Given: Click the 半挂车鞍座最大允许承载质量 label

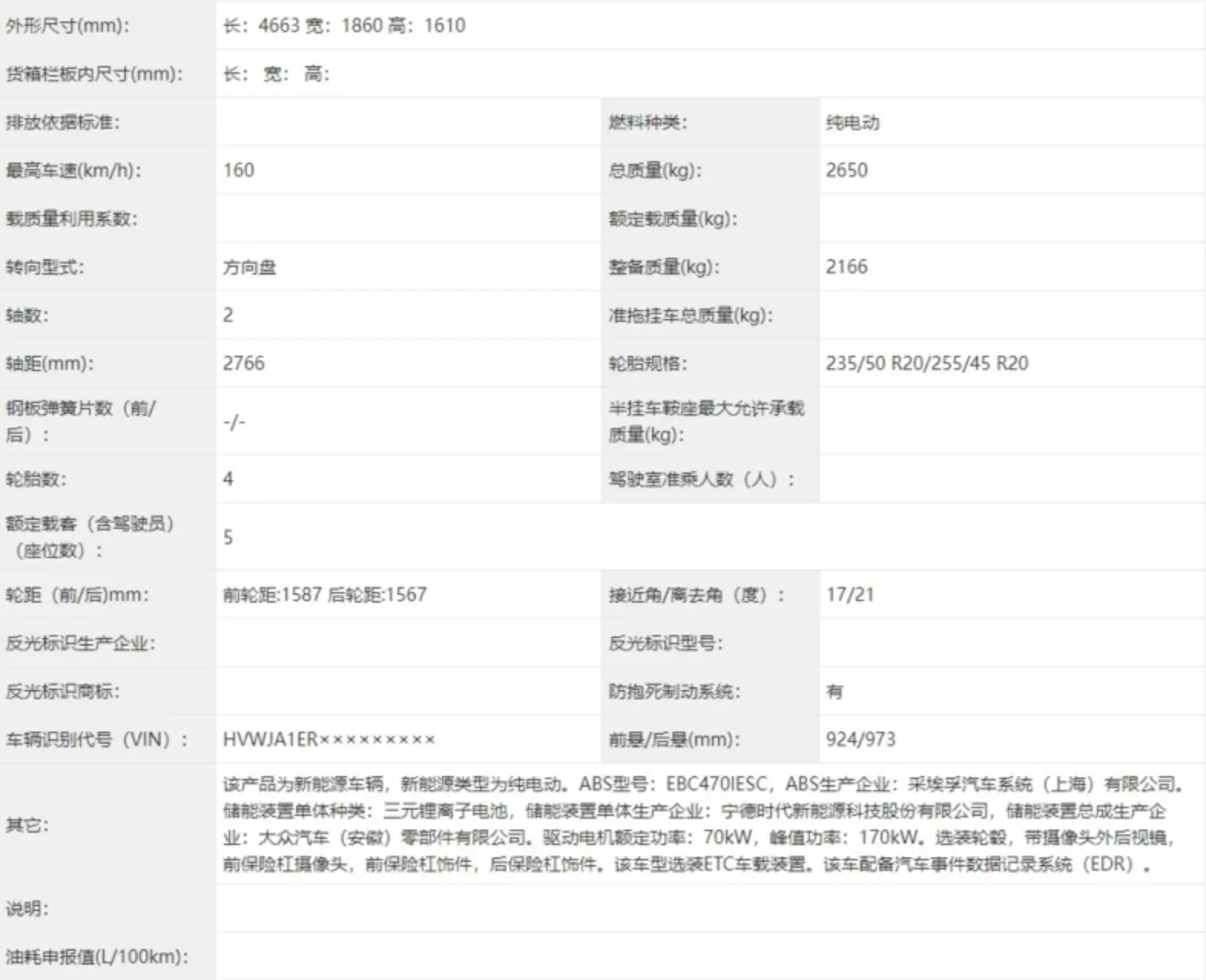Looking at the screenshot, I should click(x=706, y=421).
